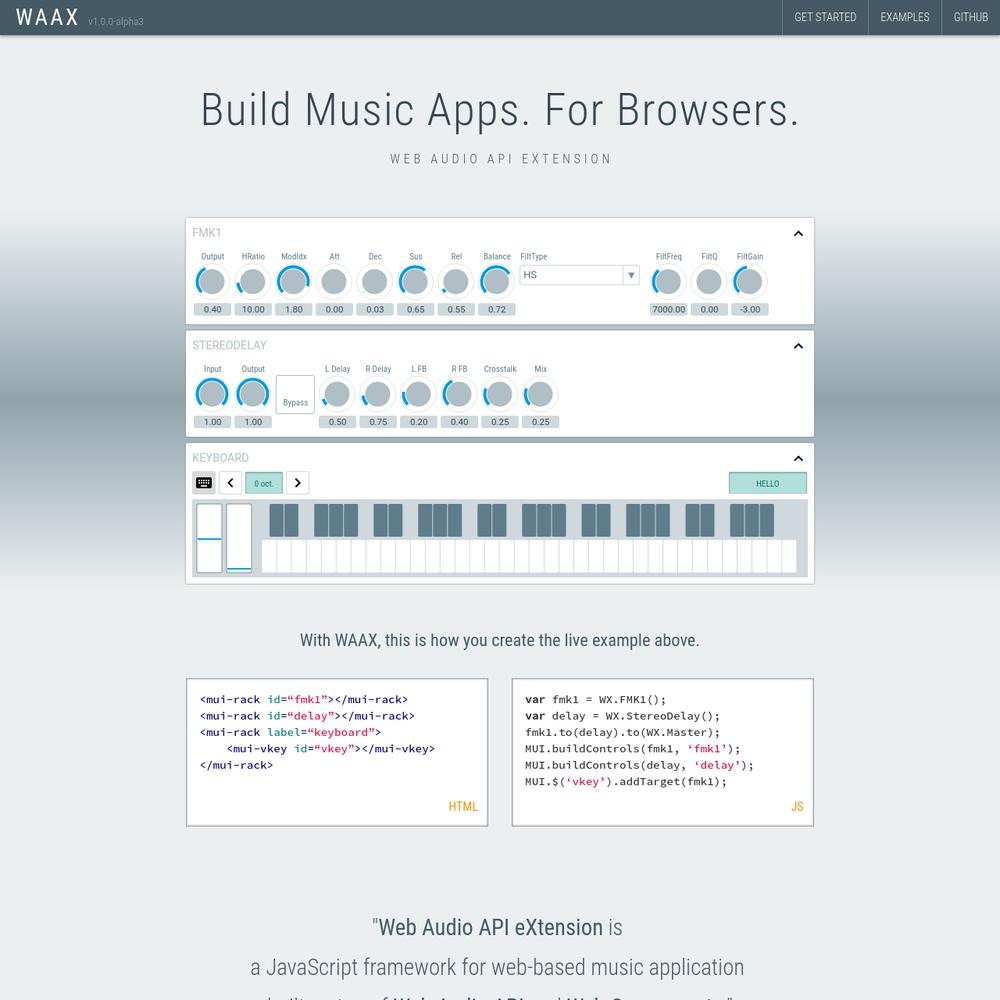Collapse the FMK1 rack panel
The image size is (1000, 1000).
(798, 233)
